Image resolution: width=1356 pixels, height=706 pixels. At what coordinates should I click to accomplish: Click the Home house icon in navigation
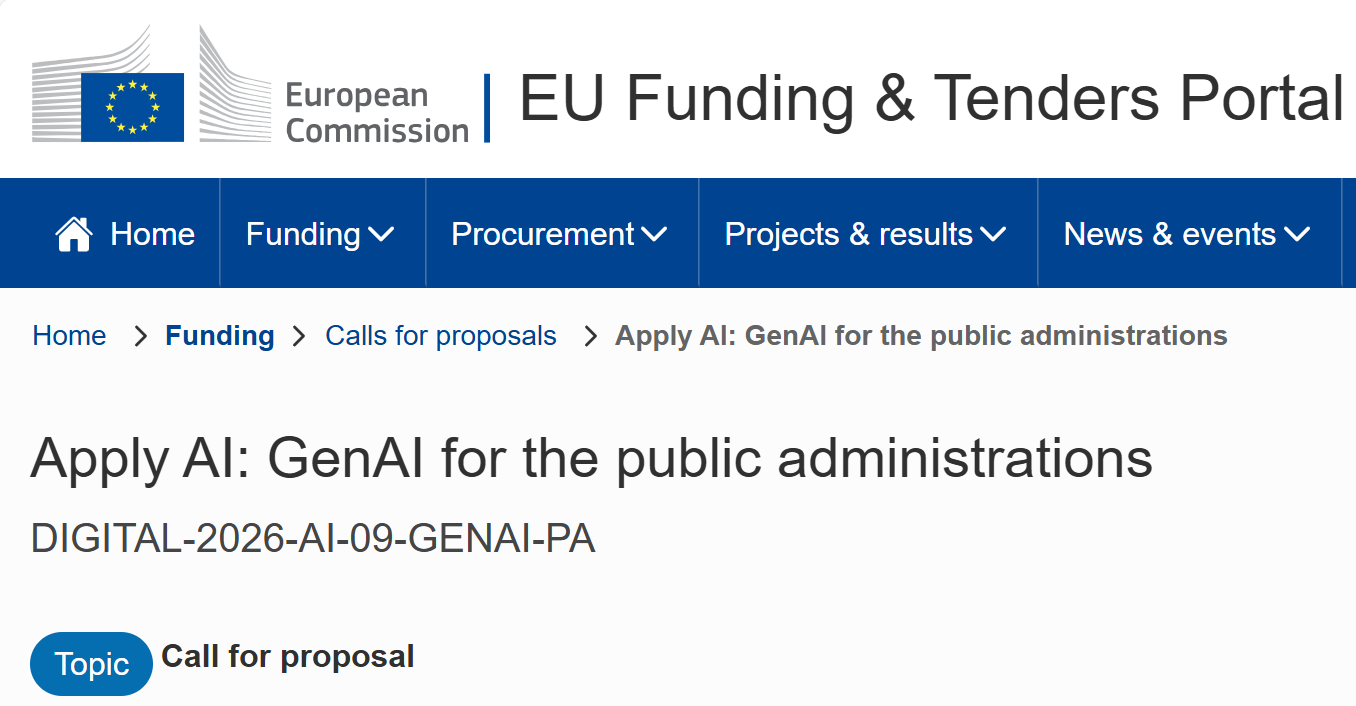pyautogui.click(x=73, y=232)
